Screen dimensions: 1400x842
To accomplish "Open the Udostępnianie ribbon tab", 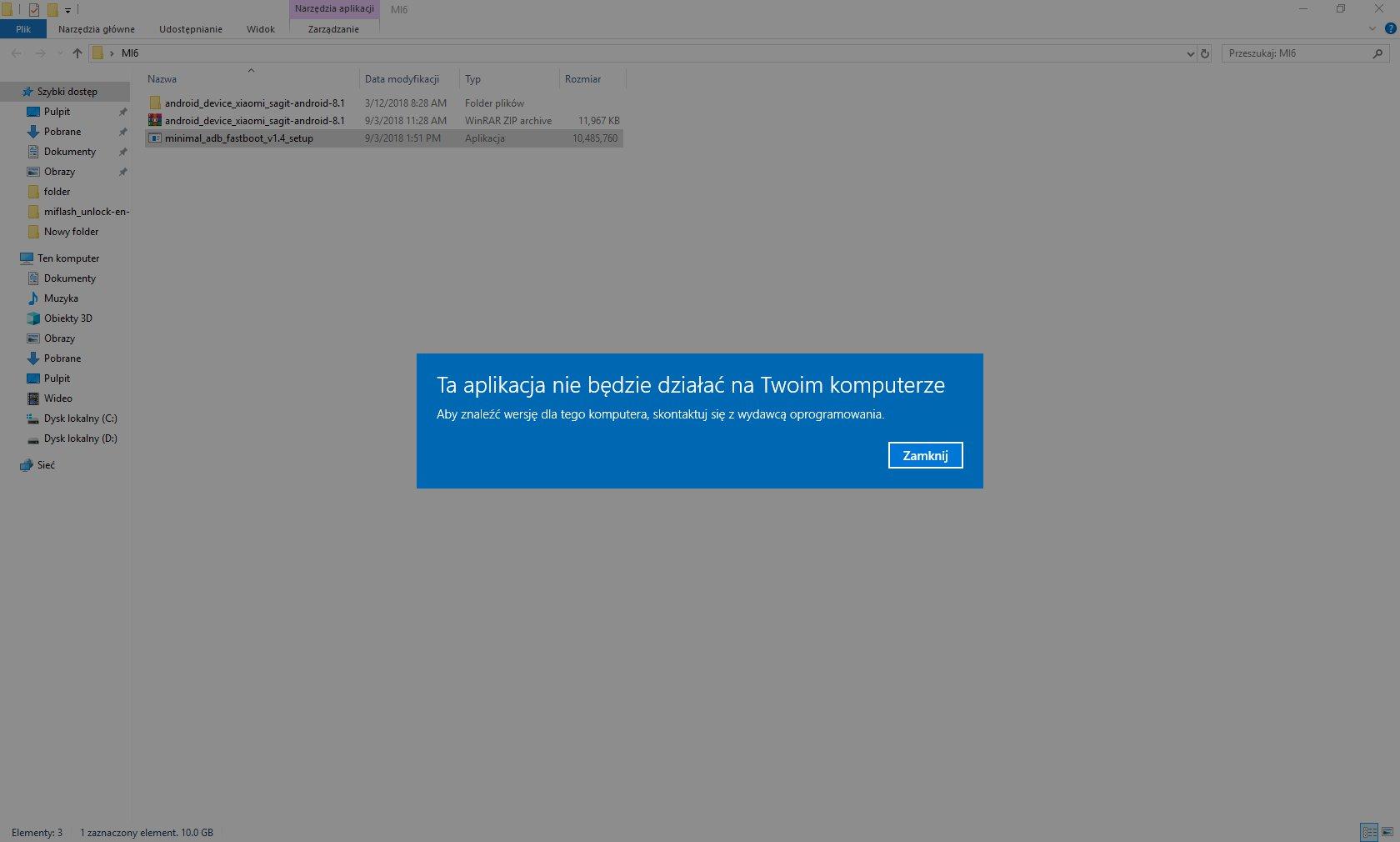I will [191, 29].
